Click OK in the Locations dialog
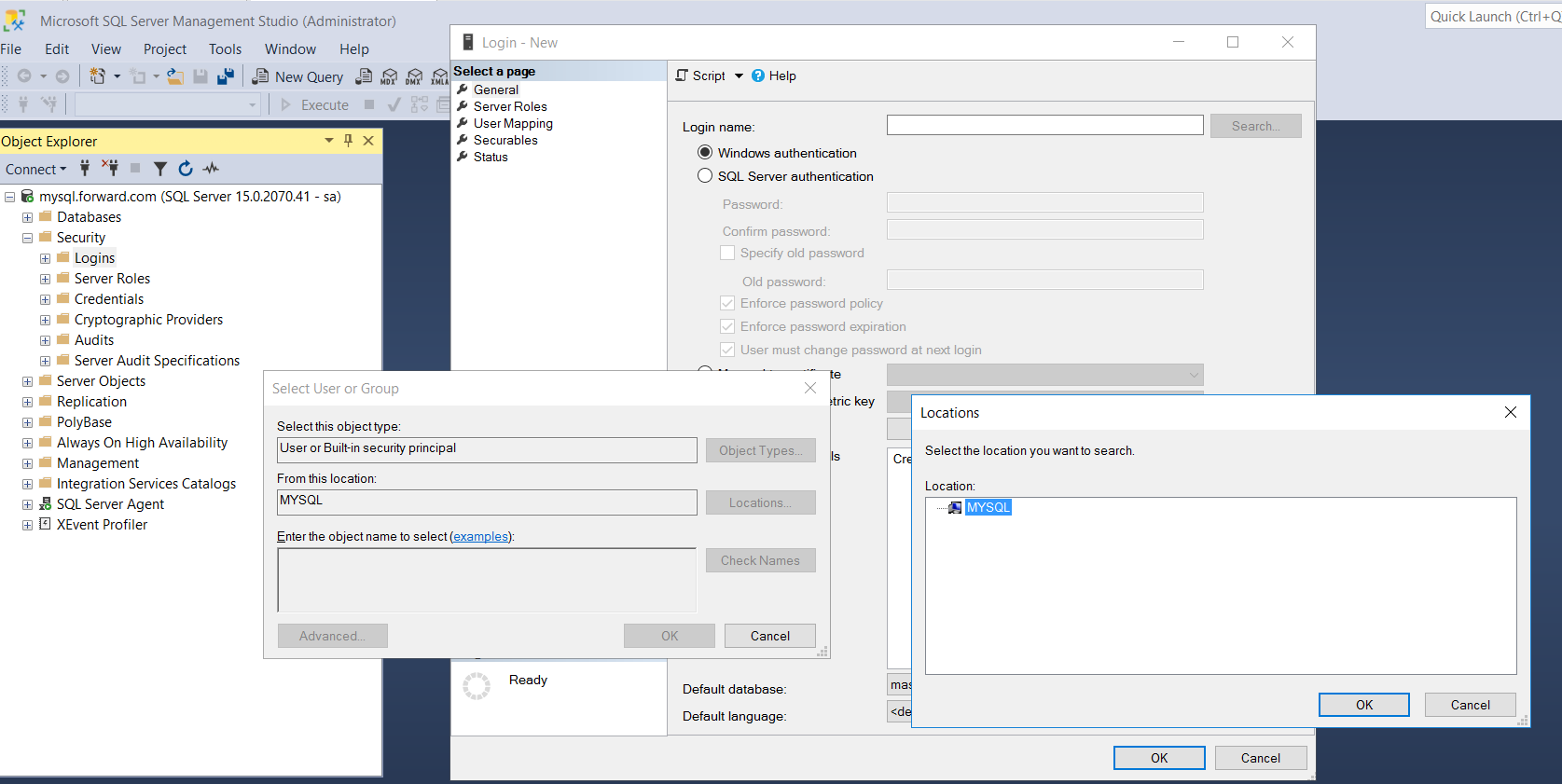The width and height of the screenshot is (1562, 784). coord(1364,705)
